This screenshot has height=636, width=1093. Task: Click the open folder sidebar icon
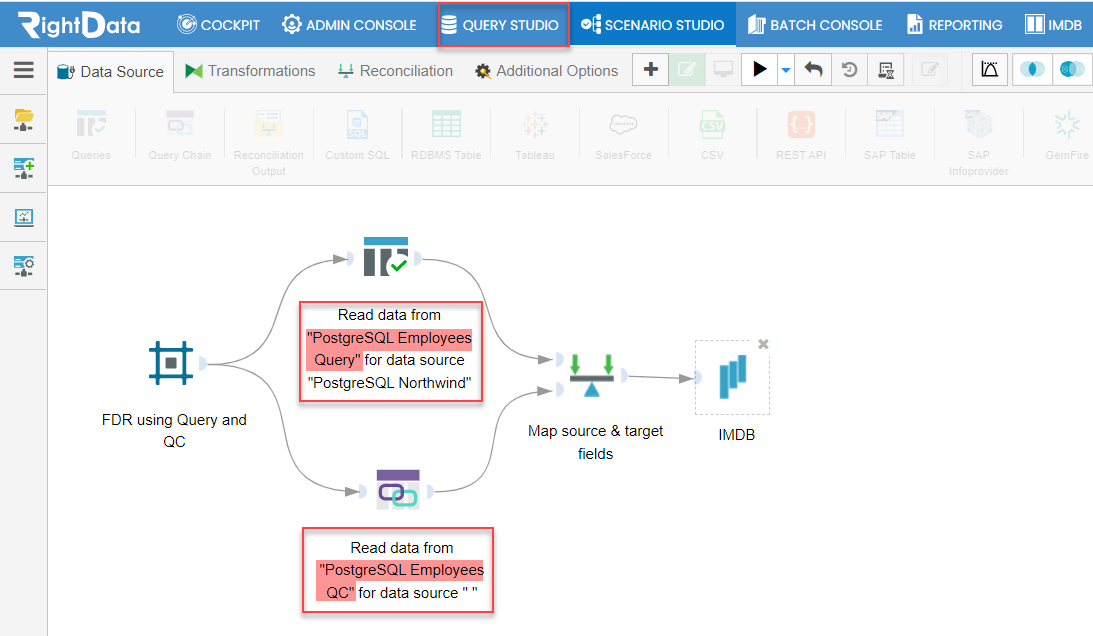coord(24,120)
